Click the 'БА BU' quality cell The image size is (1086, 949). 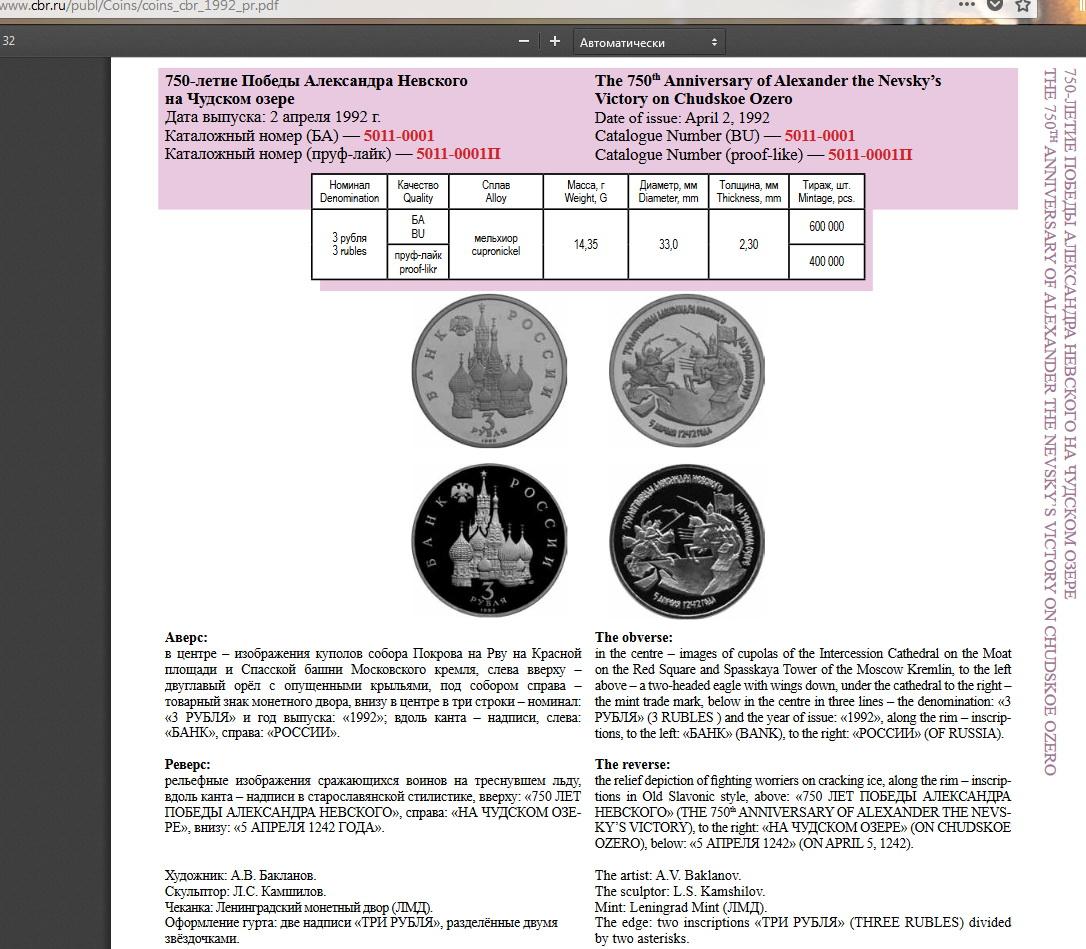pos(418,227)
